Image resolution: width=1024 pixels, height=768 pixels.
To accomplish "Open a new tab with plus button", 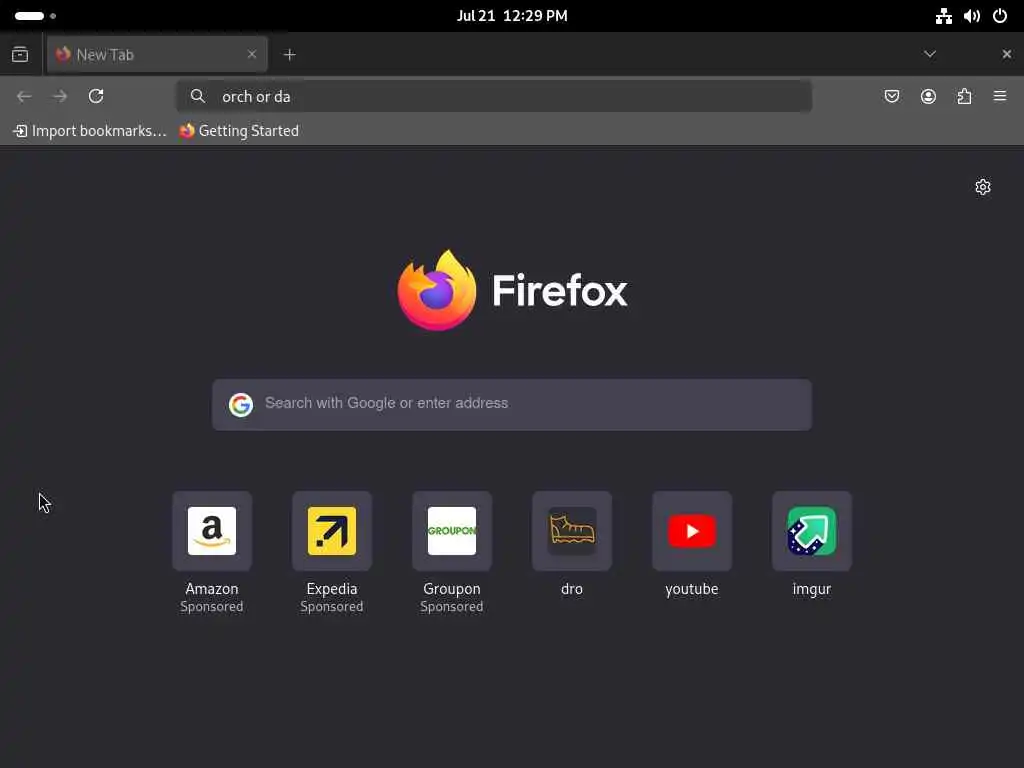I will point(289,55).
